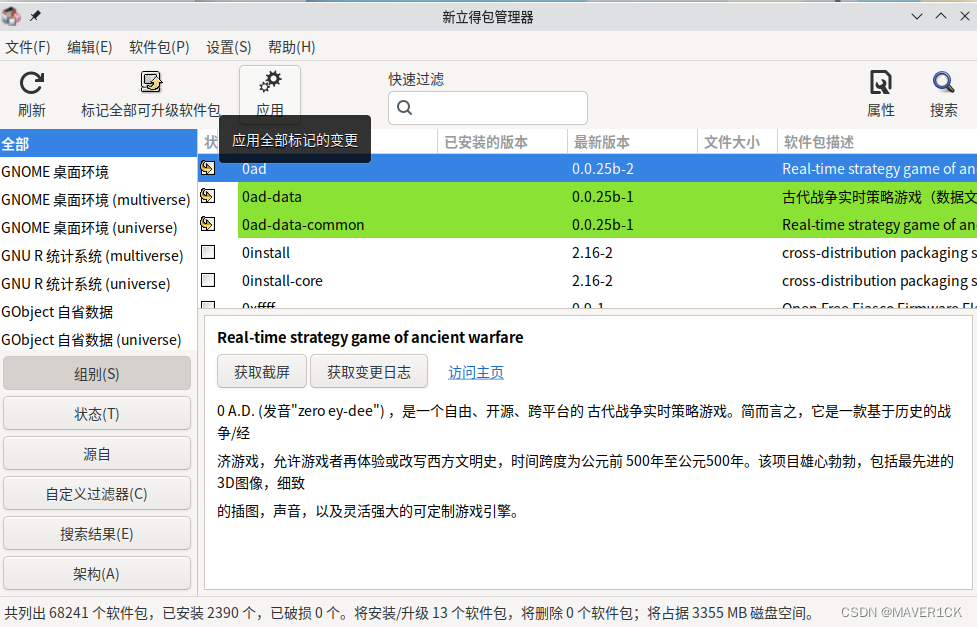
Task: Open the Properties (属性) toolbar icon
Action: (x=880, y=82)
